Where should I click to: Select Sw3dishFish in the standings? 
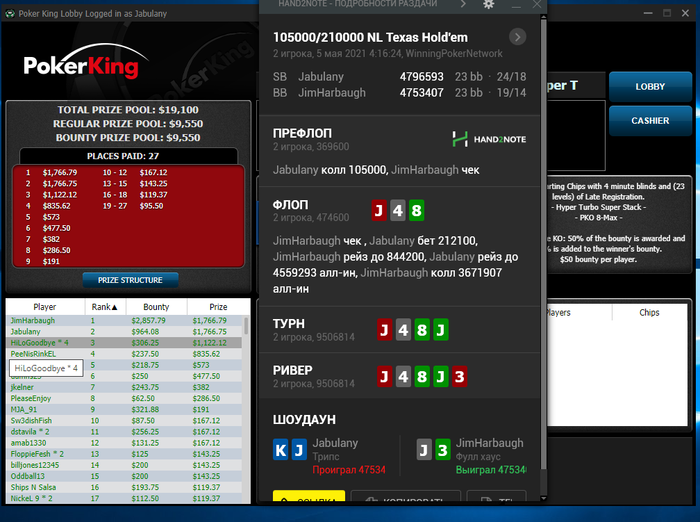[124, 421]
